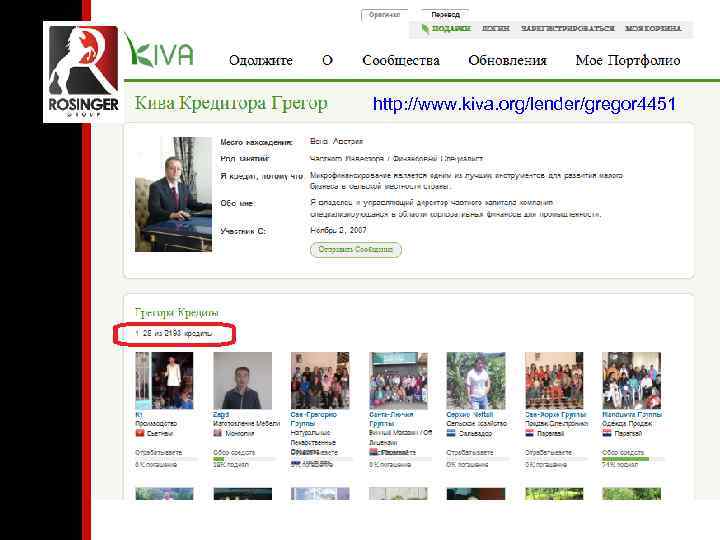720x540 pixels.
Task: Click the Сан-Хорхе Группы name link
Action: 556,415
